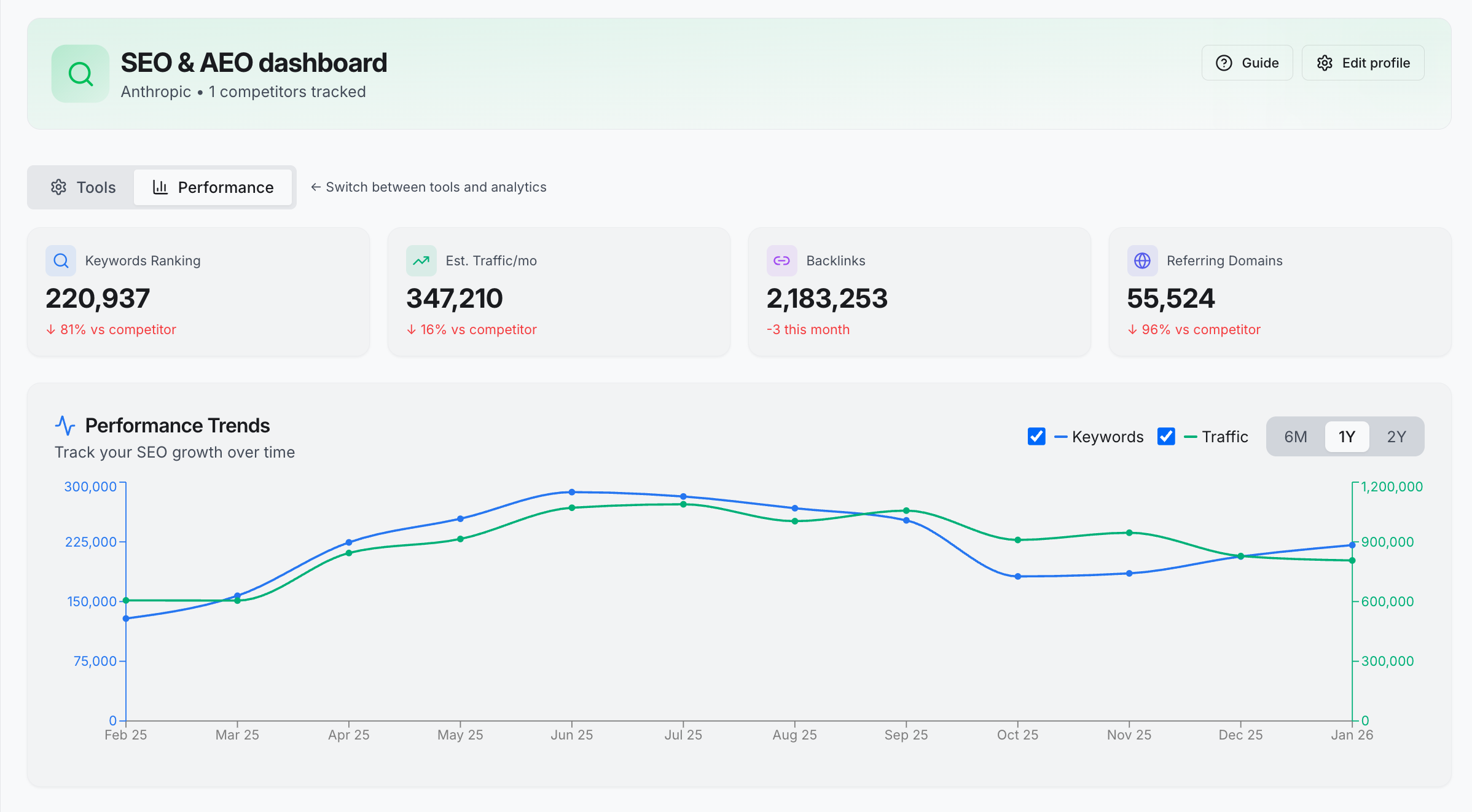The height and width of the screenshot is (812, 1472).
Task: Switch chart range to 2Y
Action: pyautogui.click(x=1396, y=437)
